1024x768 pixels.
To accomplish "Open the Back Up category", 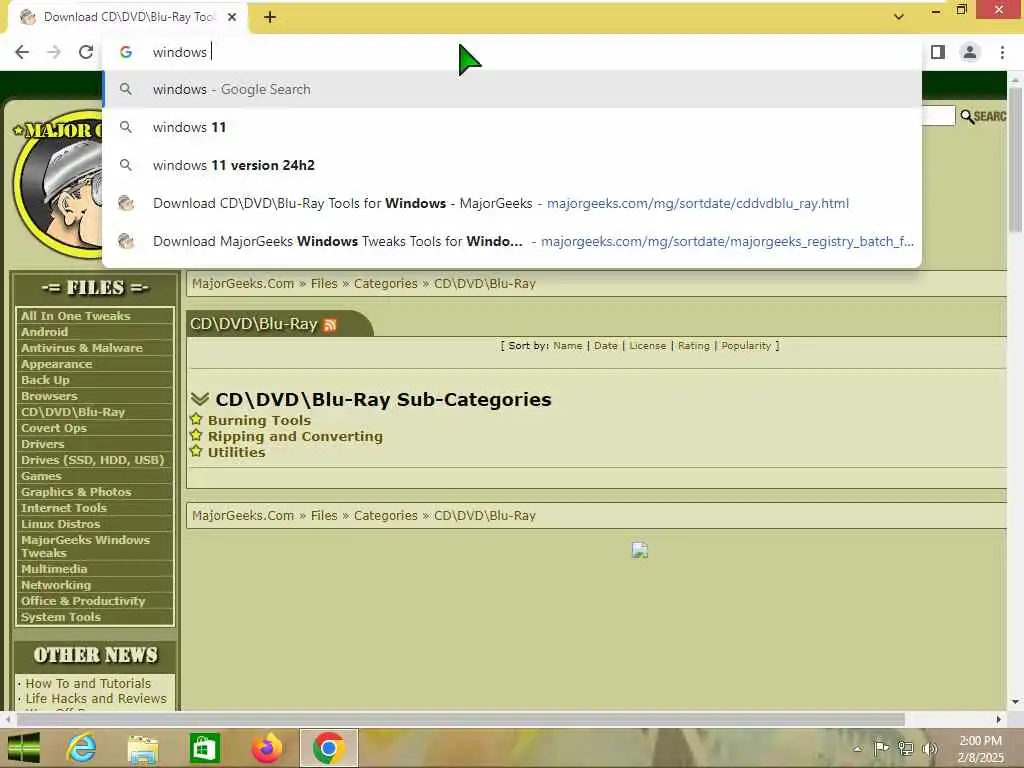I will click(x=45, y=380).
